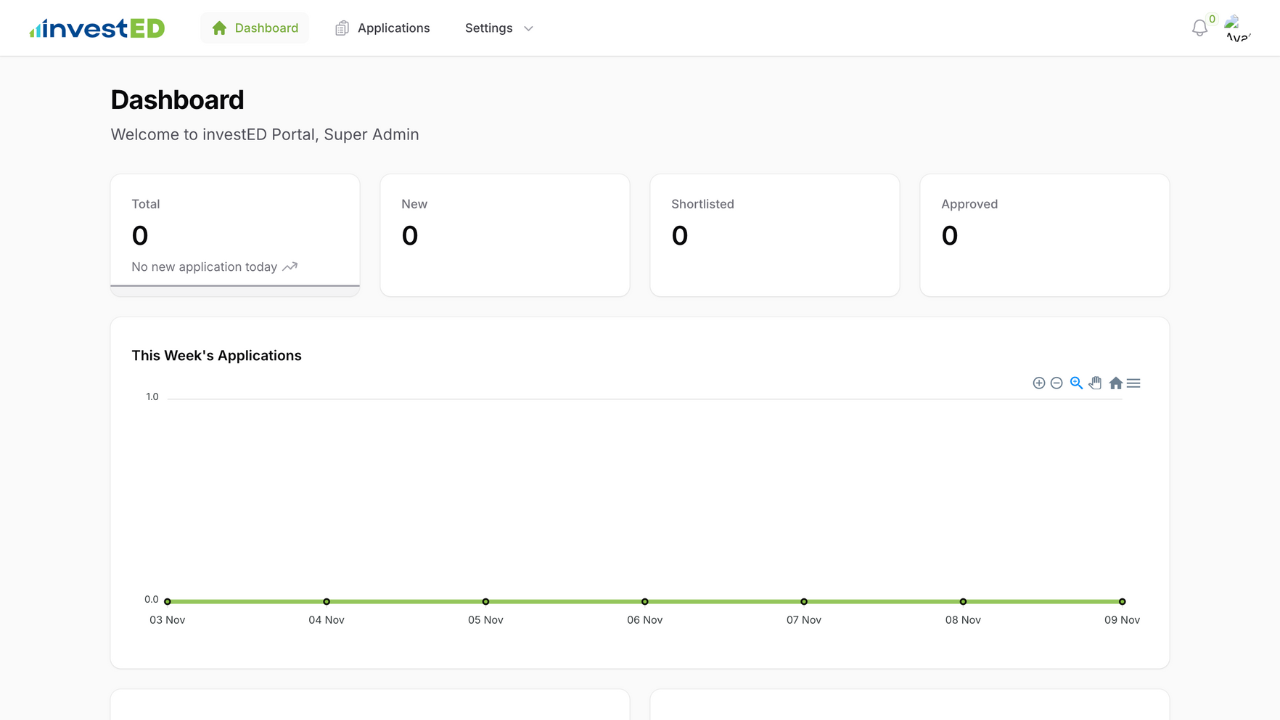1280x720 pixels.
Task: Open notifications via the bell icon
Action: tap(1198, 28)
